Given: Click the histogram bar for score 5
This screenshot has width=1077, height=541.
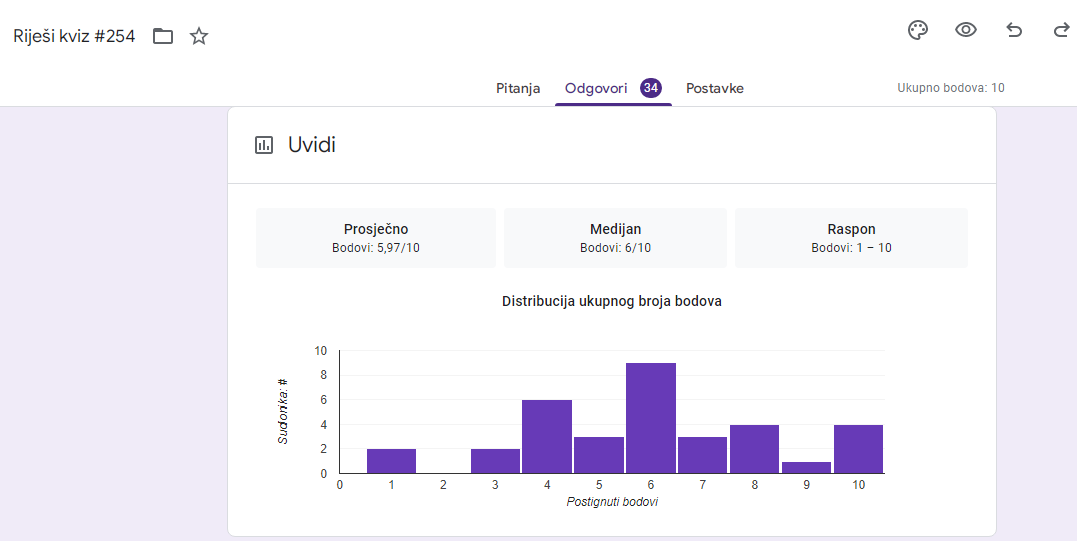Looking at the screenshot, I should pos(599,455).
